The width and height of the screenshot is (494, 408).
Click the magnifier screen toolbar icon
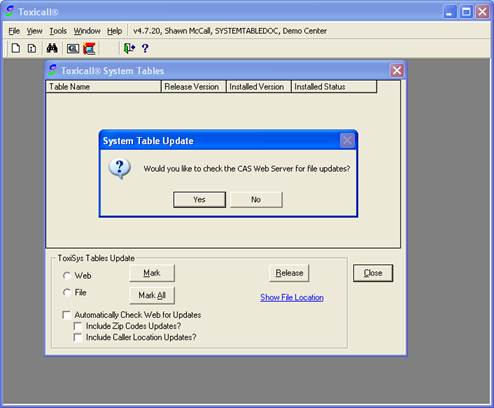73,49
